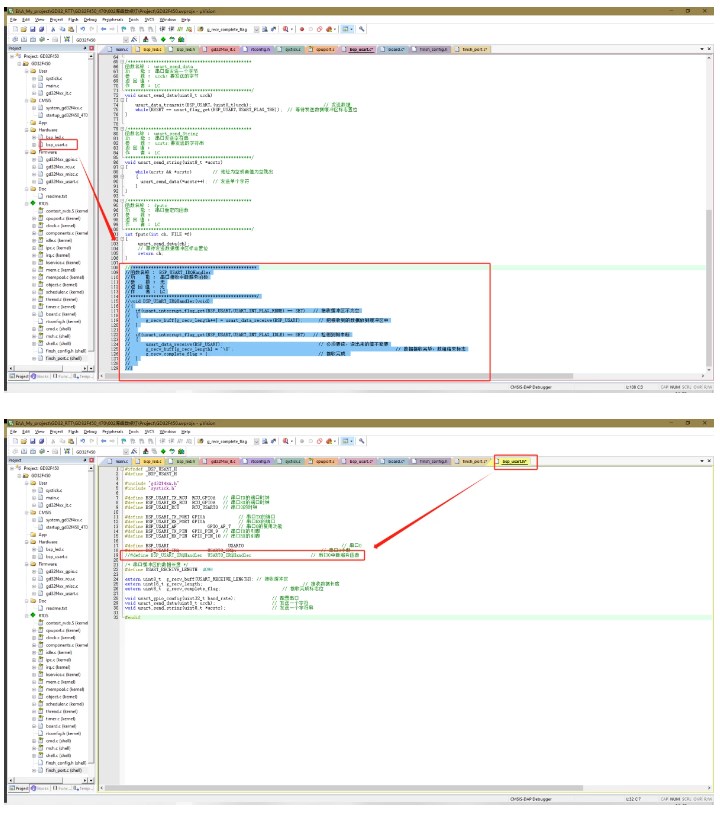Click Configuration wrench icon in top window
The width and height of the screenshot is (720, 814).
click(362, 30)
